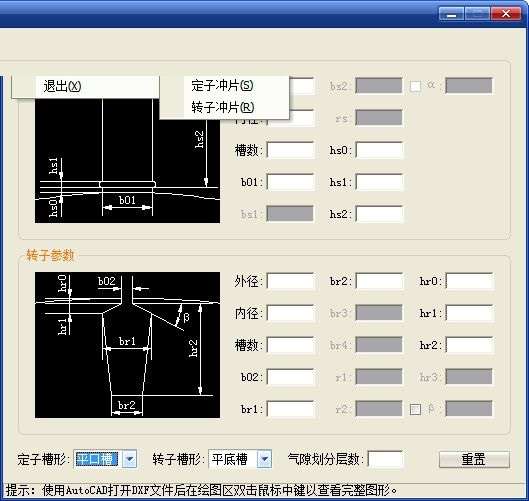Focus the 气隙划分层数 input field
Viewport: 529px width, 501px height.
tap(385, 459)
